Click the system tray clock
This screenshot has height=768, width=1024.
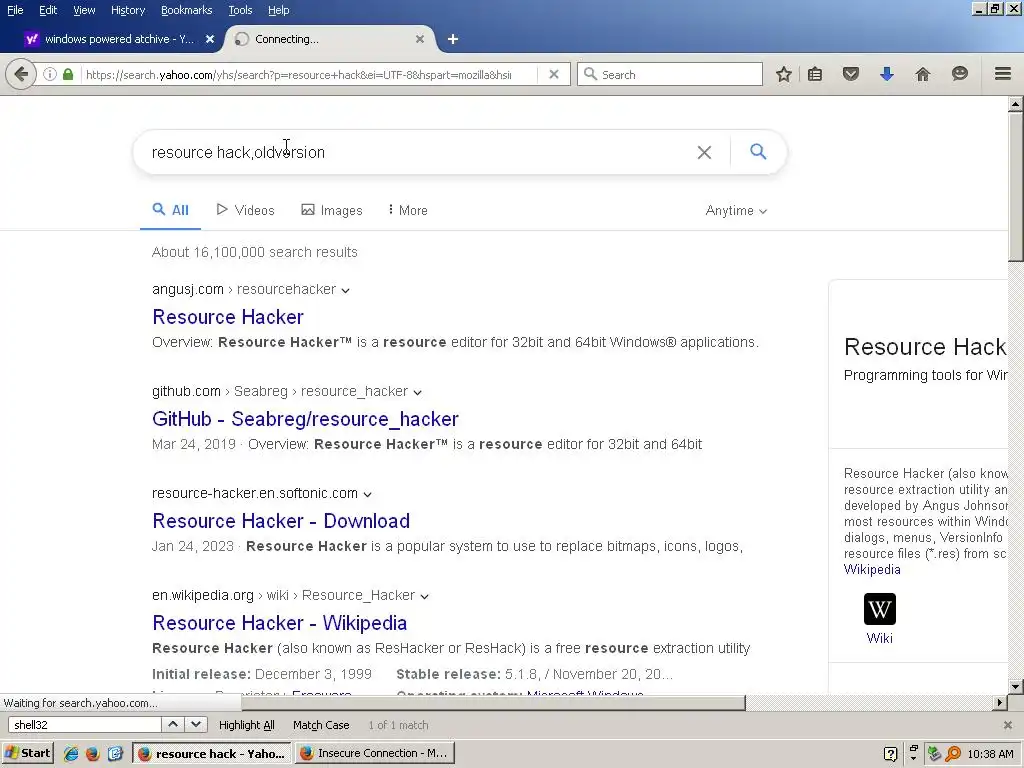pyautogui.click(x=990, y=754)
